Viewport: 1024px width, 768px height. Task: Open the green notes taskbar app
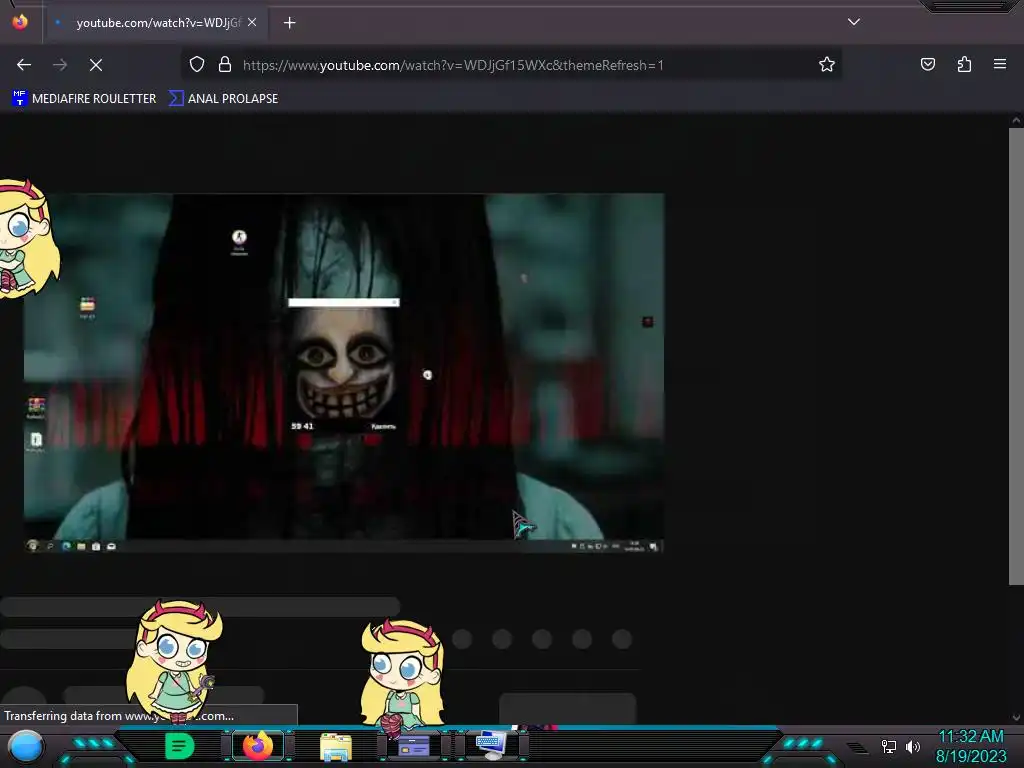(179, 746)
